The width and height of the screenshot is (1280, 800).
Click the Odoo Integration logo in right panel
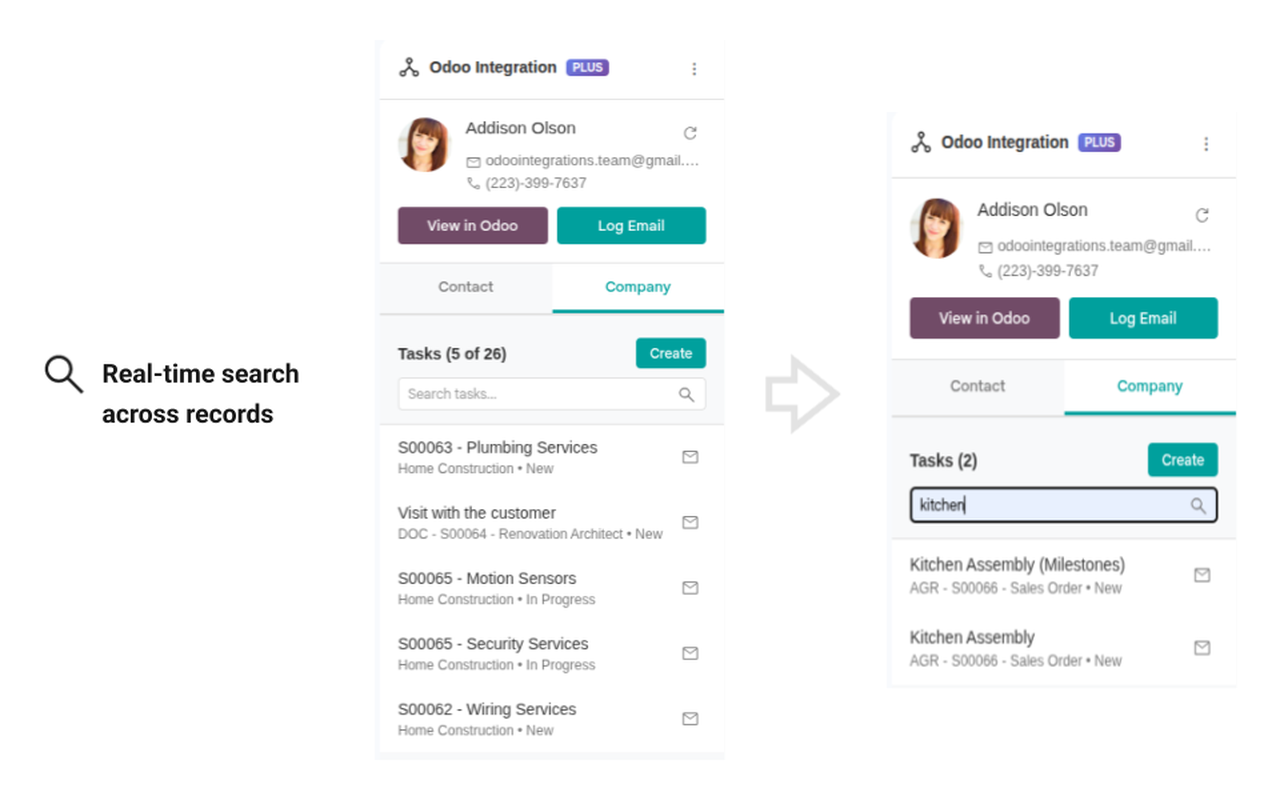point(921,143)
